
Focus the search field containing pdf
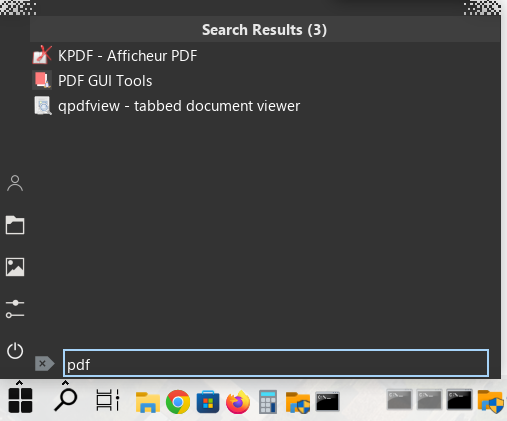[276, 363]
